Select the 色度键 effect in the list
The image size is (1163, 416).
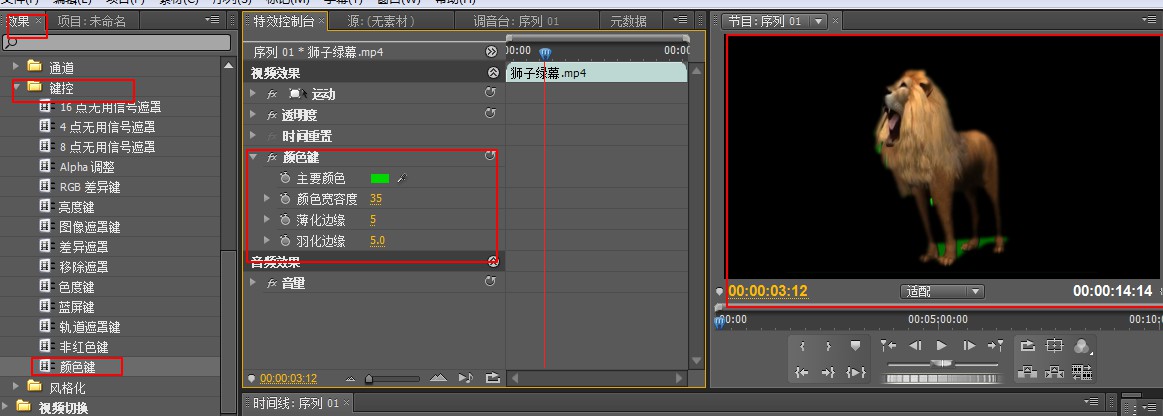(x=77, y=287)
